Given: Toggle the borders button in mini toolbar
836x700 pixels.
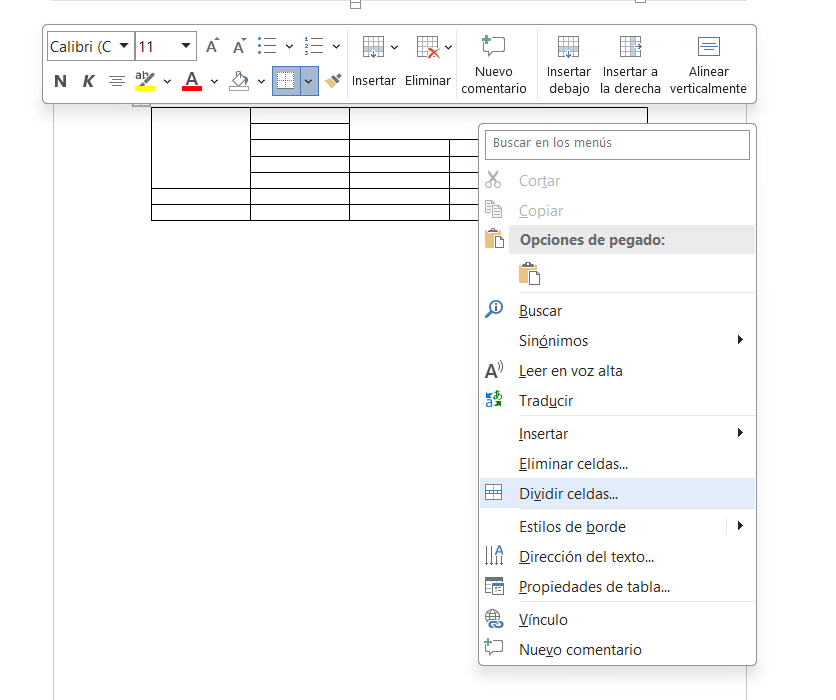Looking at the screenshot, I should (x=286, y=81).
